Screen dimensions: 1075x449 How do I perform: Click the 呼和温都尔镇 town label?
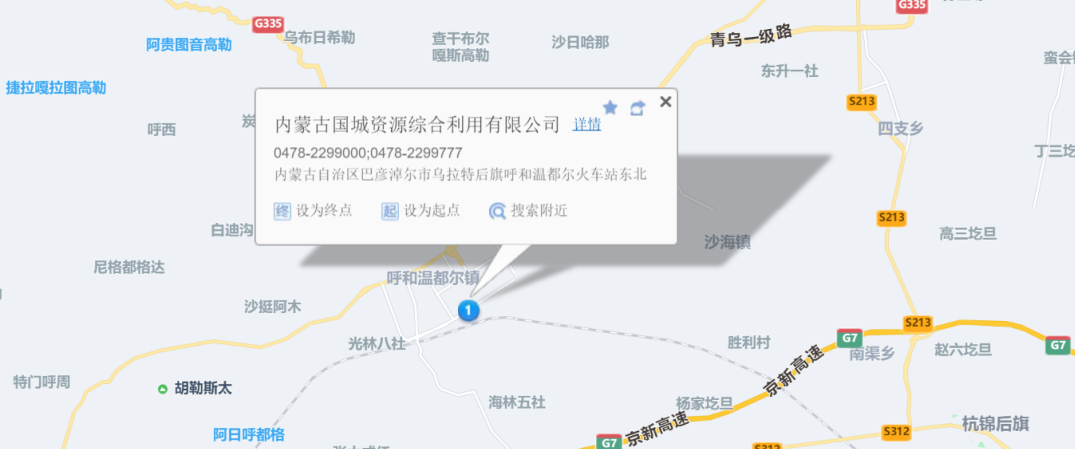pyautogui.click(x=433, y=278)
